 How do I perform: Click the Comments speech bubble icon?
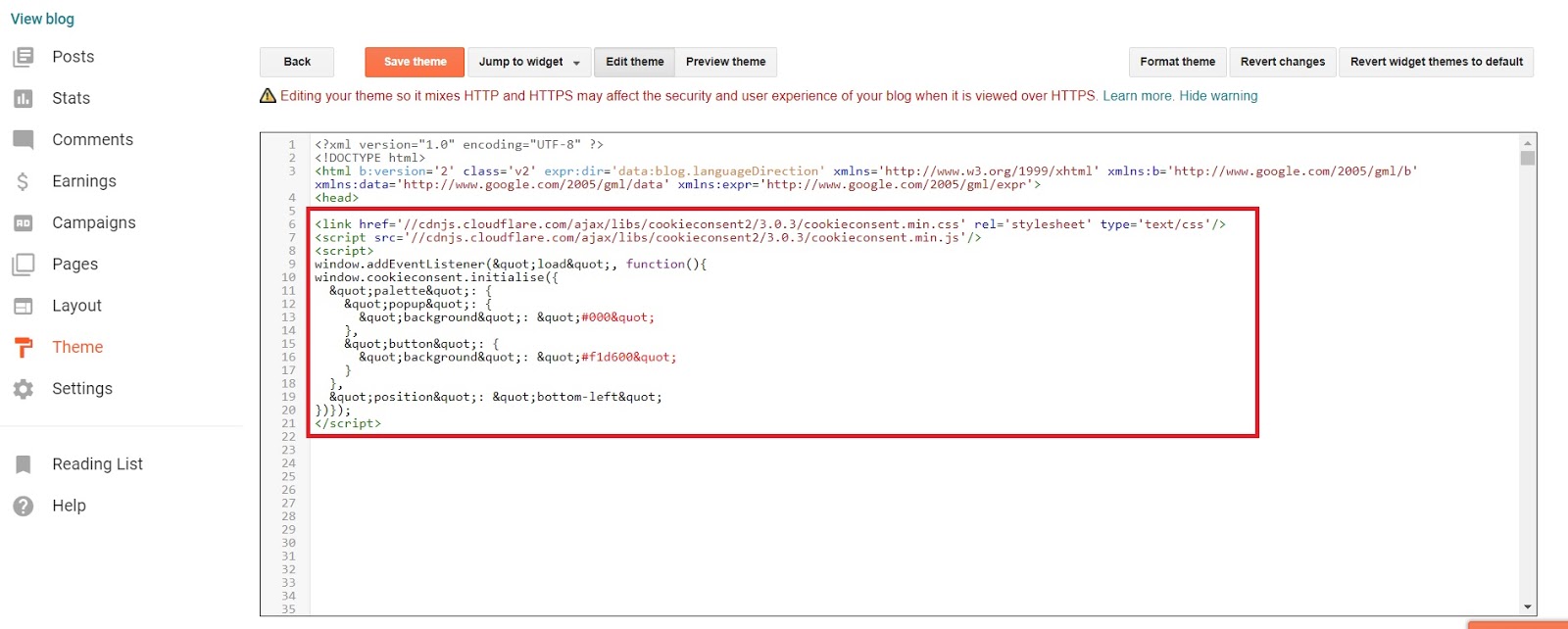24,140
